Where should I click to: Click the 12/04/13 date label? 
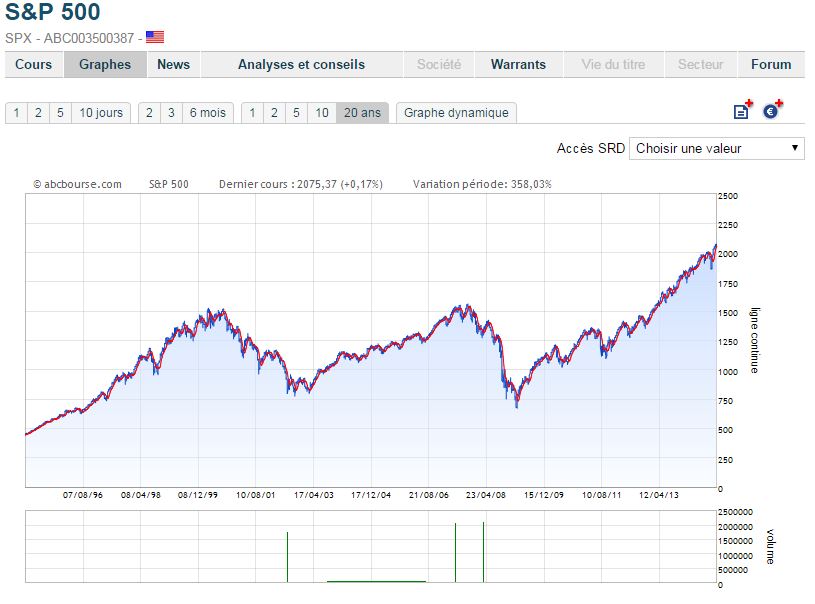(x=659, y=495)
